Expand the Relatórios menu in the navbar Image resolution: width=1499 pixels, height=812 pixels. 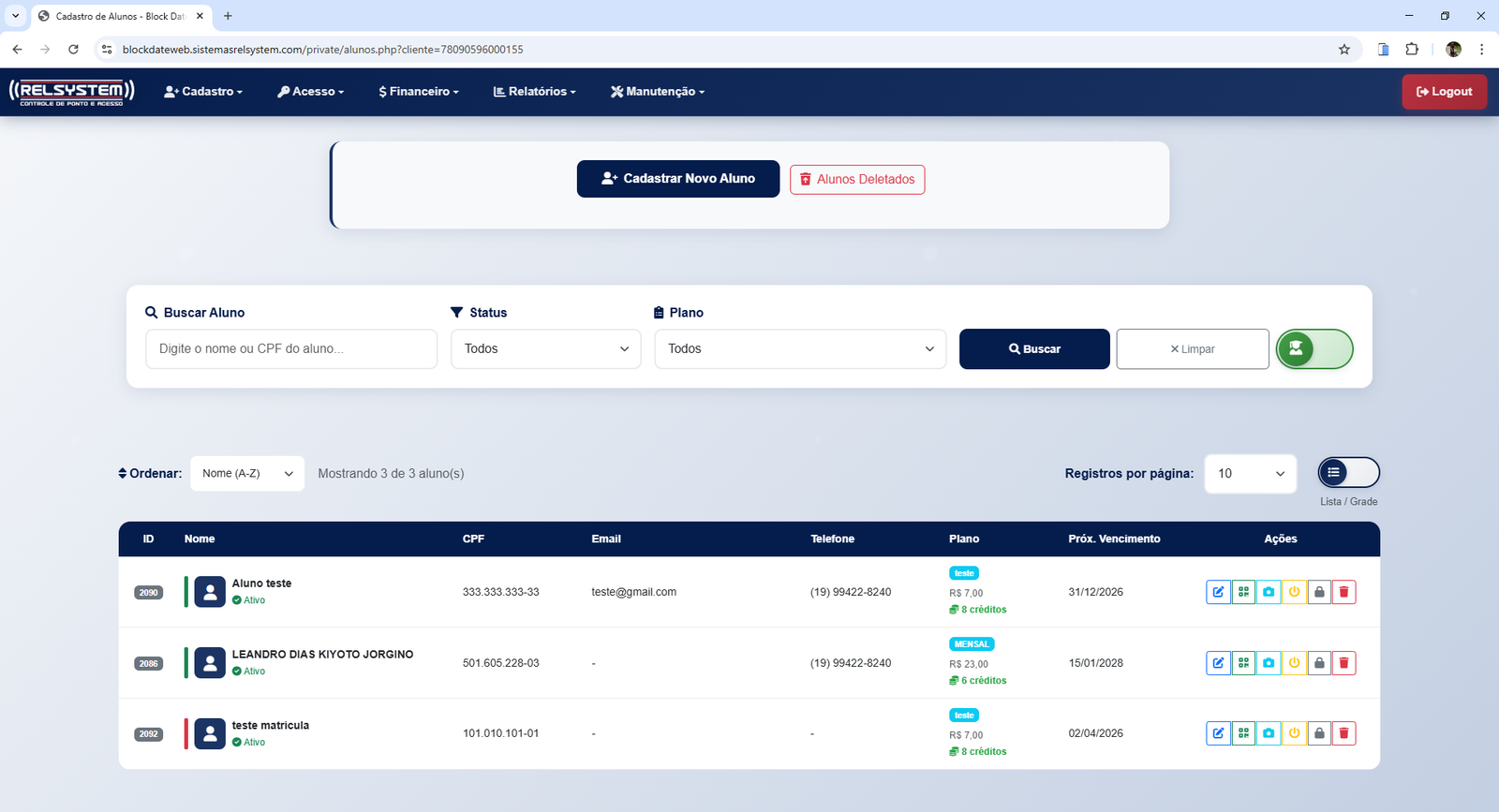pos(534,92)
